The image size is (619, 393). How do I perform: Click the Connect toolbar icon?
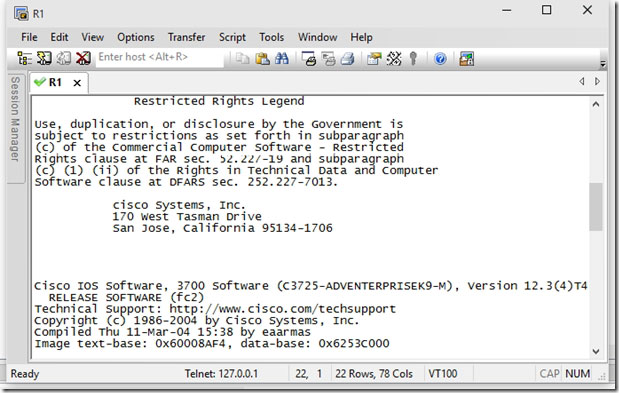pos(44,58)
